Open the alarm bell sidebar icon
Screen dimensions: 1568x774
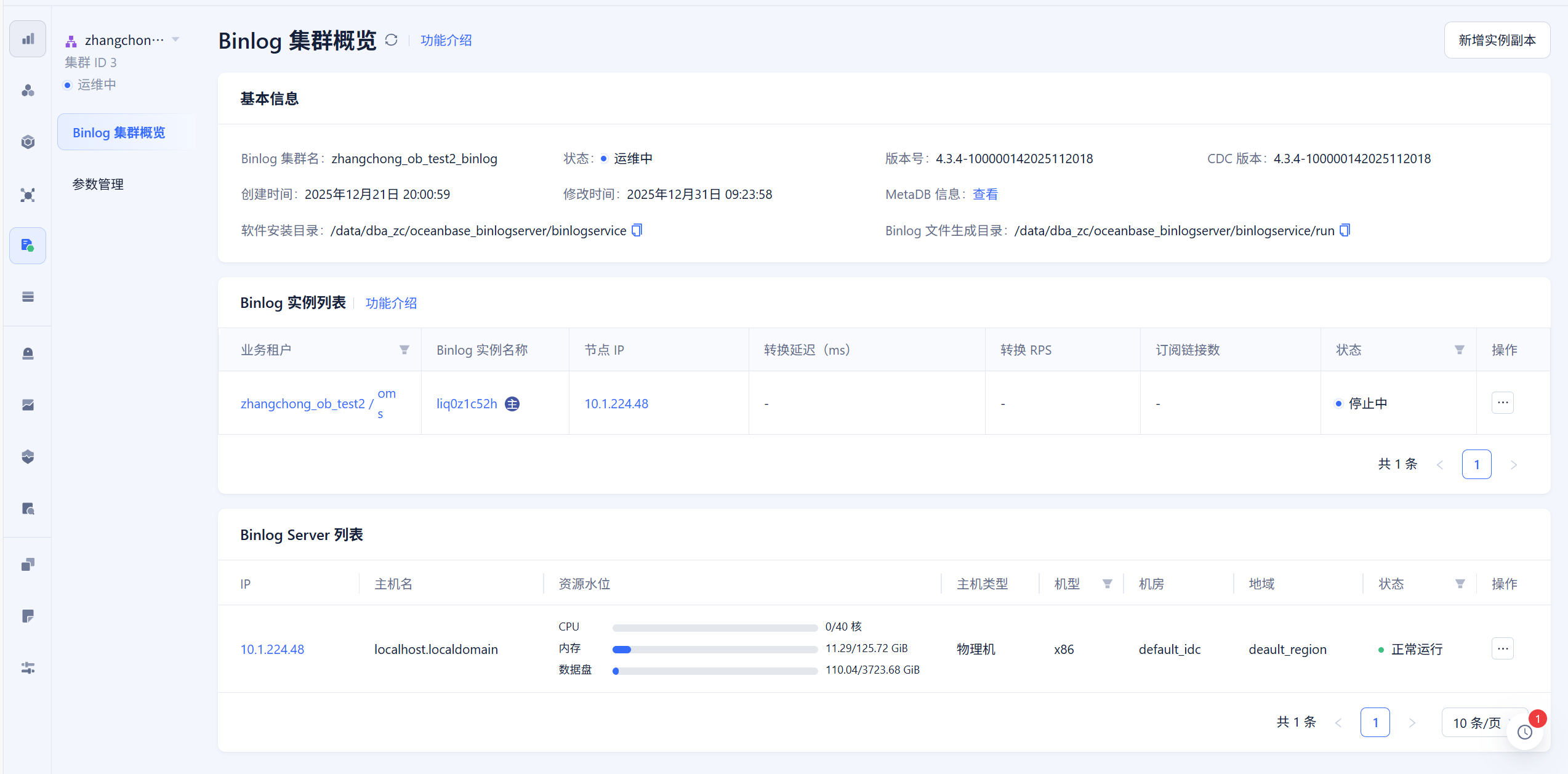28,353
